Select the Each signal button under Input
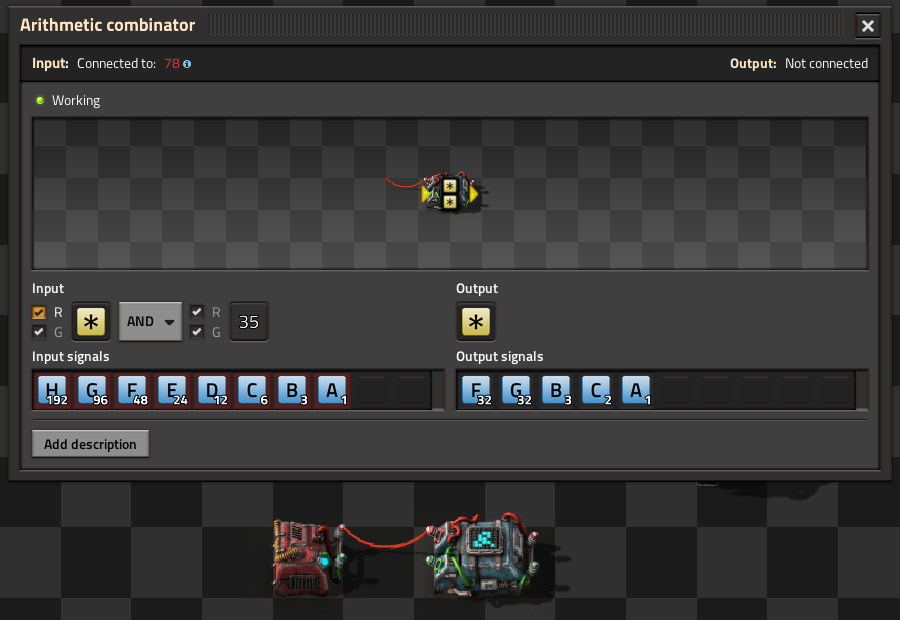The width and height of the screenshot is (900, 620). [x=91, y=321]
